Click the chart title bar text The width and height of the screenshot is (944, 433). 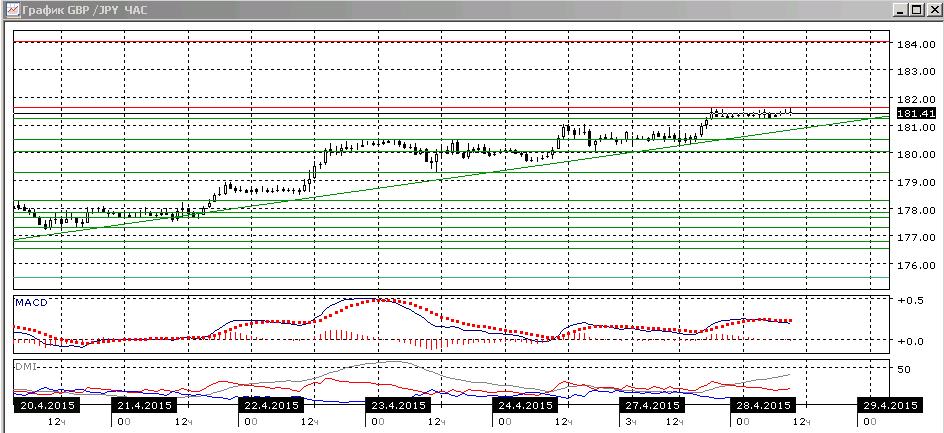(84, 10)
